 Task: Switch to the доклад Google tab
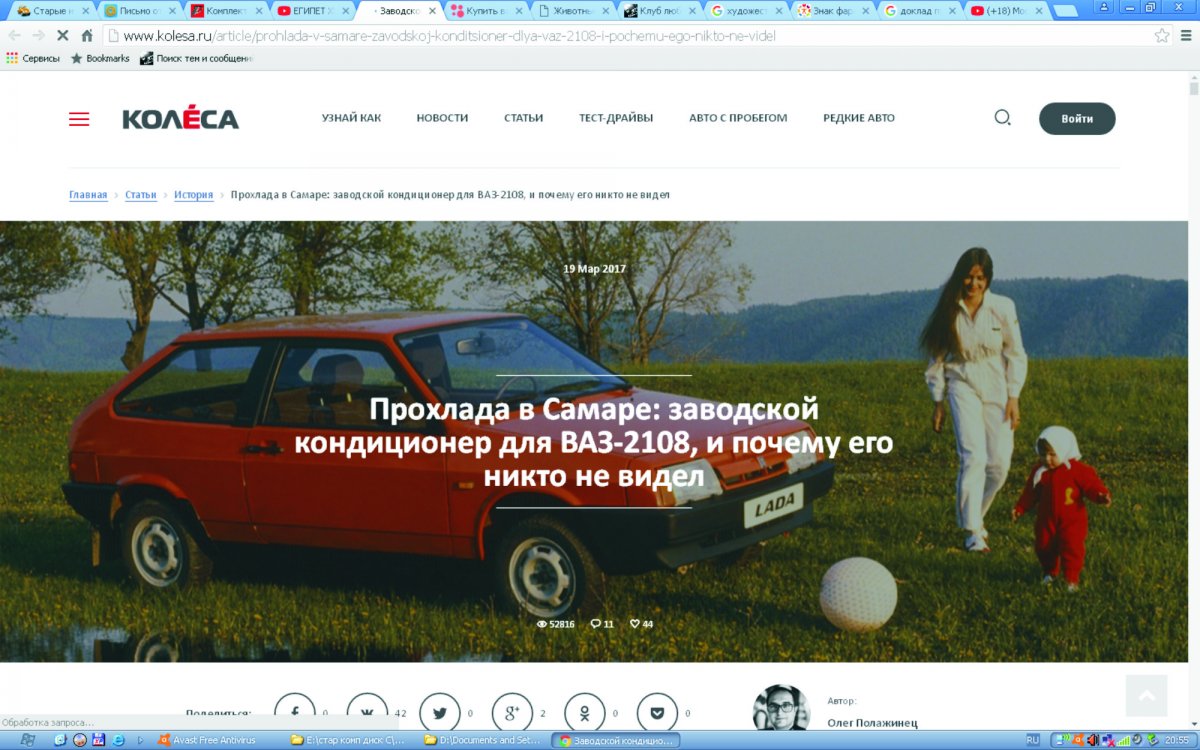click(x=921, y=11)
